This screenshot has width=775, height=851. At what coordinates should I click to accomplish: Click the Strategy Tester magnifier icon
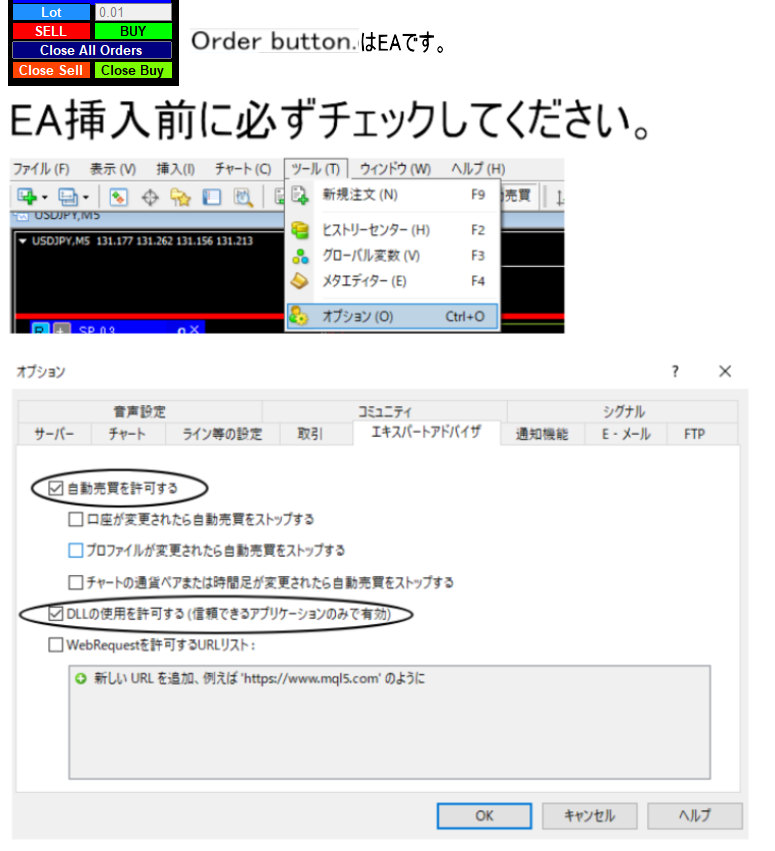point(243,197)
